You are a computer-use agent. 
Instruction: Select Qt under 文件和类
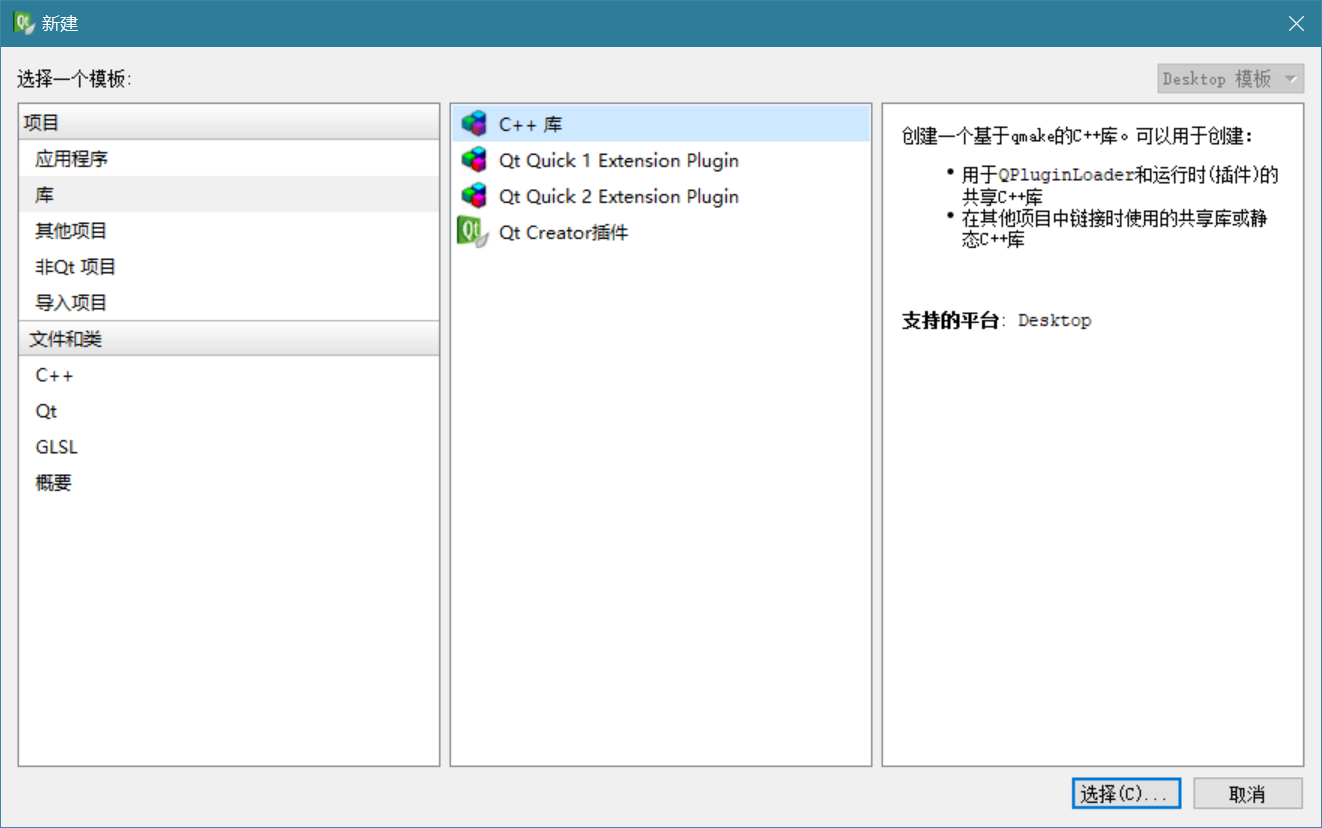coord(46,411)
